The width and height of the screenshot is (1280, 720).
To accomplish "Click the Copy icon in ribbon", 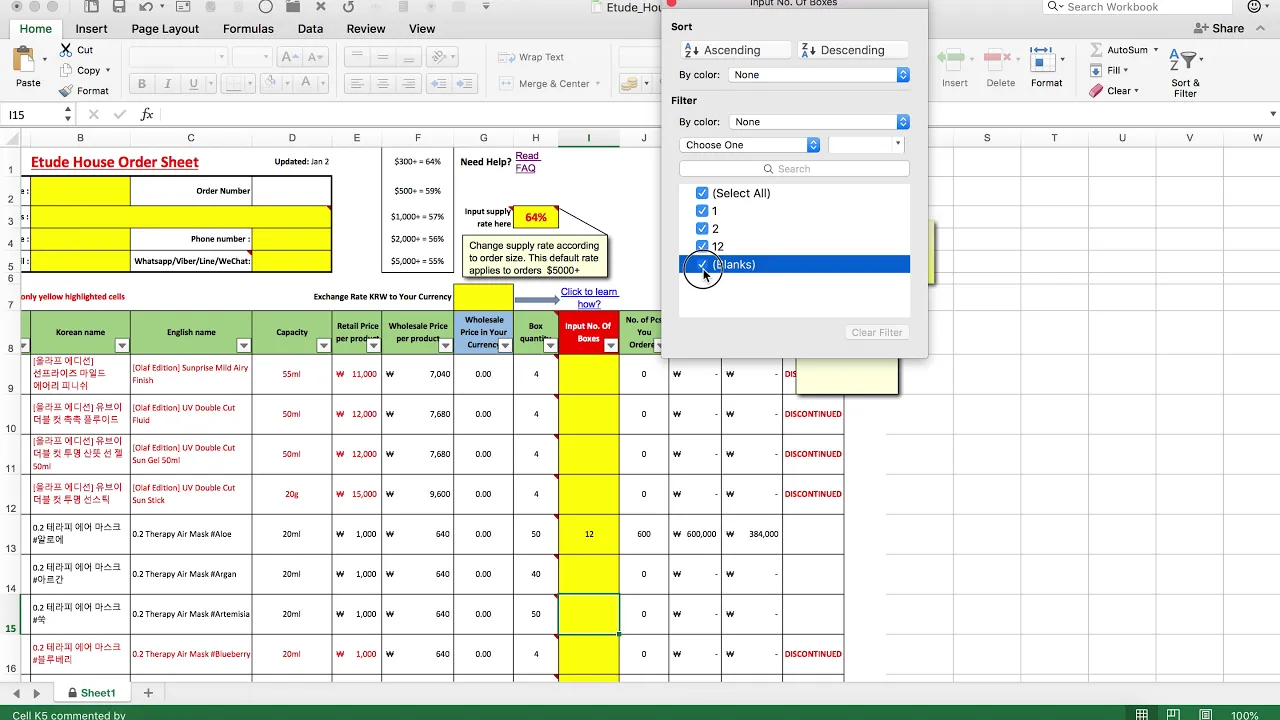I will point(66,70).
